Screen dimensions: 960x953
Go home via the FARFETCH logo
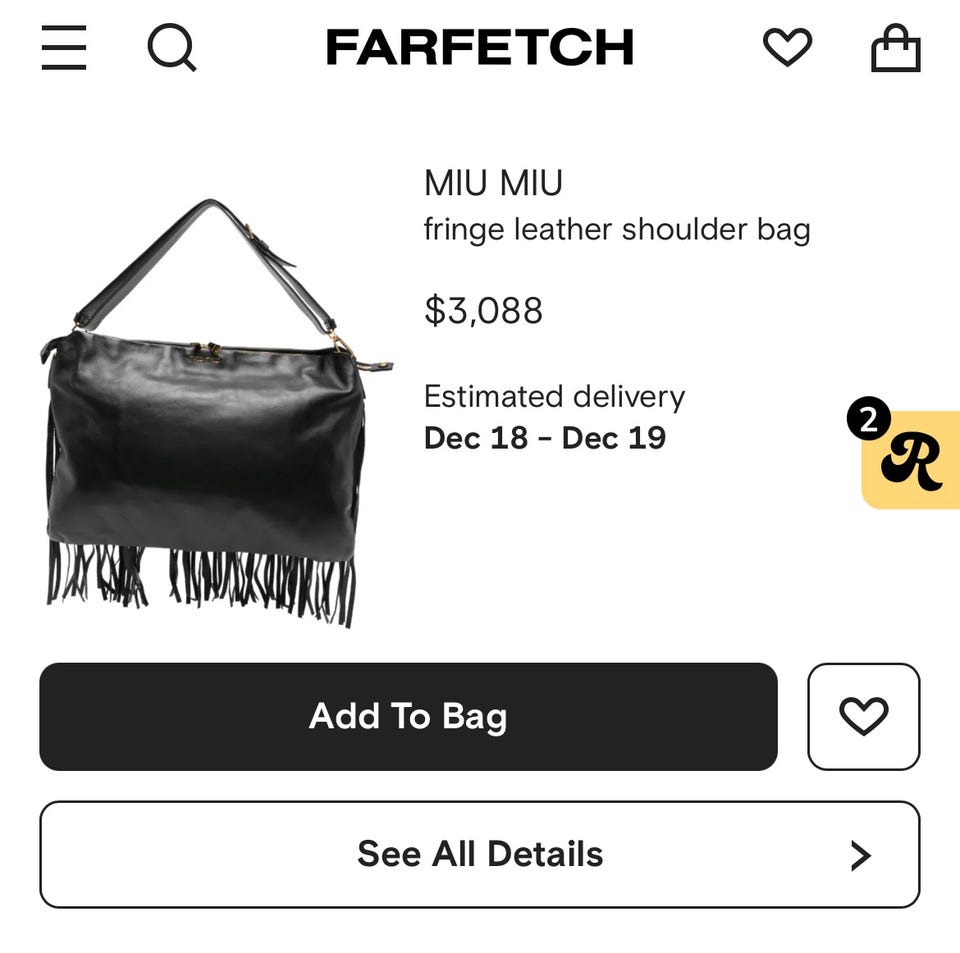pos(480,47)
